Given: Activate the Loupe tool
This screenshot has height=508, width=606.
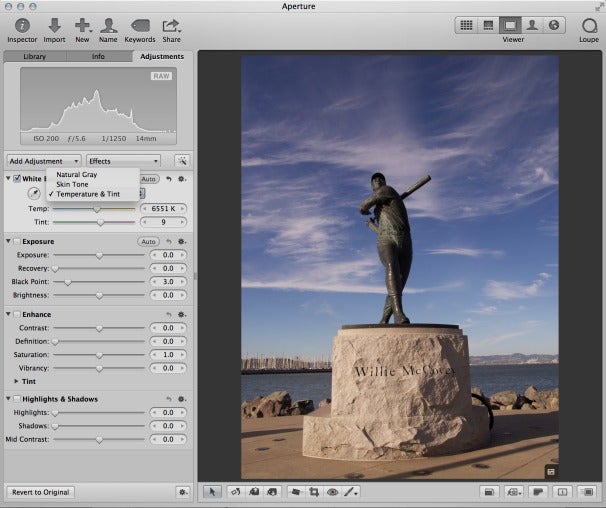Looking at the screenshot, I should click(x=589, y=26).
